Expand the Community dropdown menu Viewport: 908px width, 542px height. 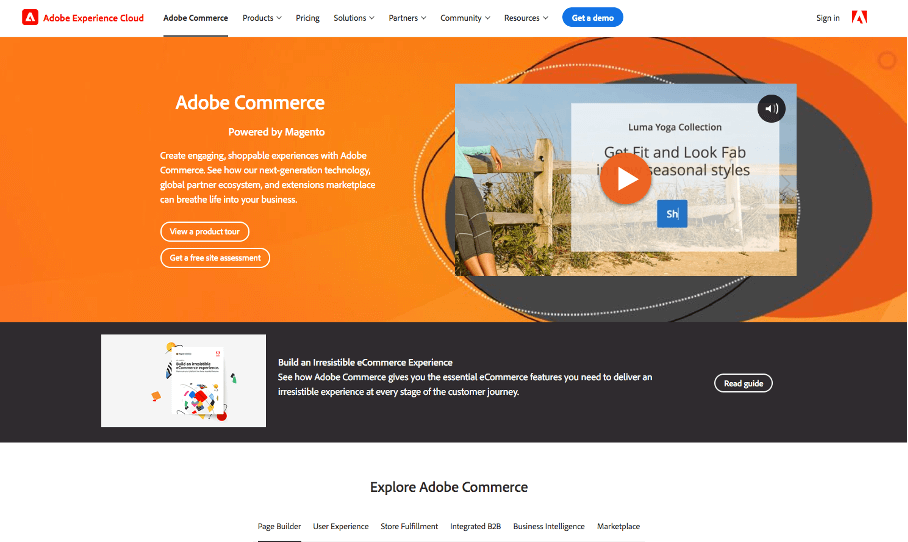coord(465,18)
